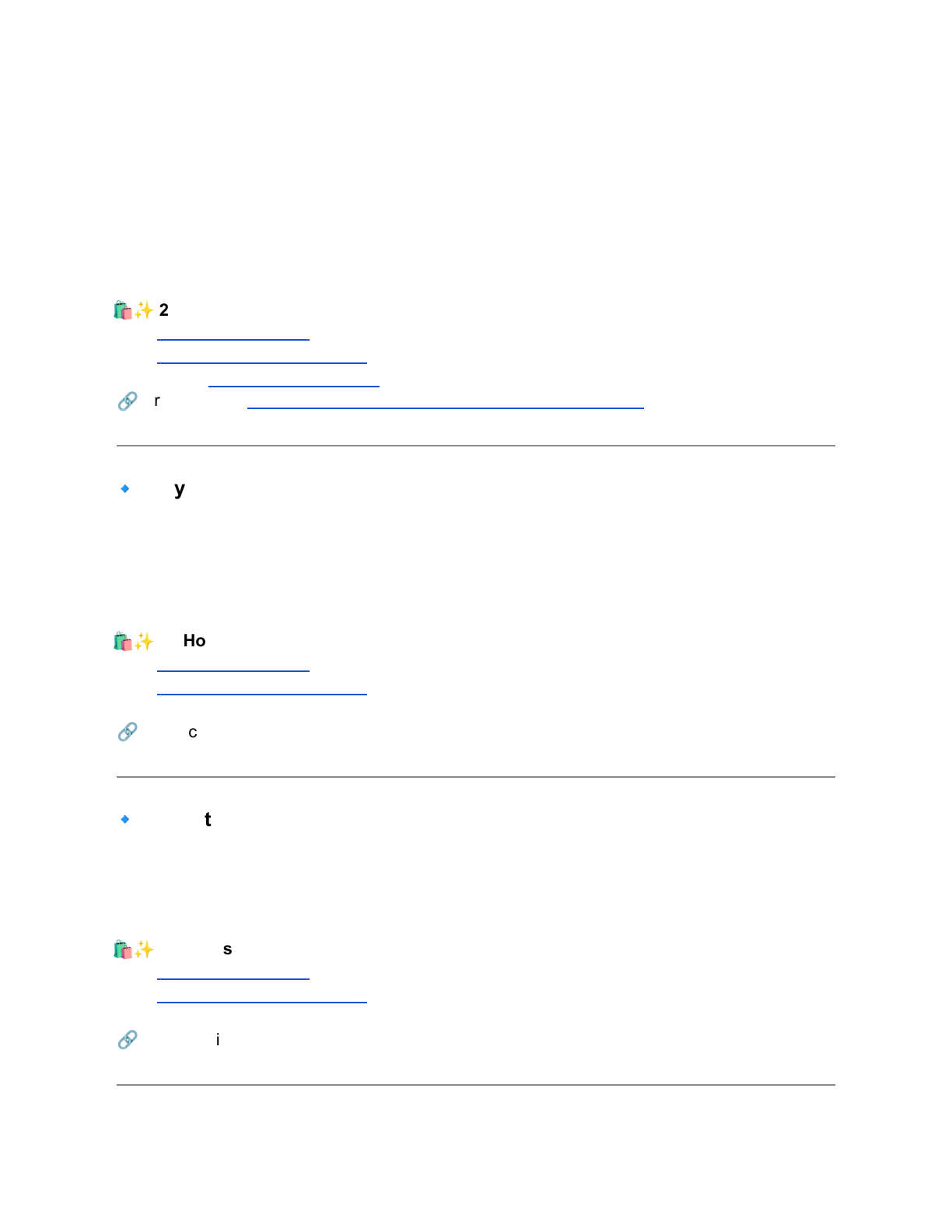
Task: Click the blue diamond bullet before the "t" heading
Action: 125,820
